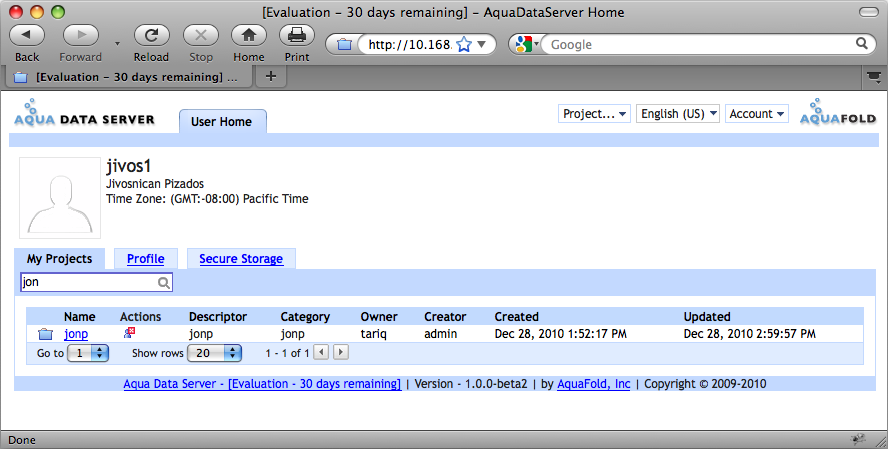
Task: Open the jonp project link
Action: point(76,334)
